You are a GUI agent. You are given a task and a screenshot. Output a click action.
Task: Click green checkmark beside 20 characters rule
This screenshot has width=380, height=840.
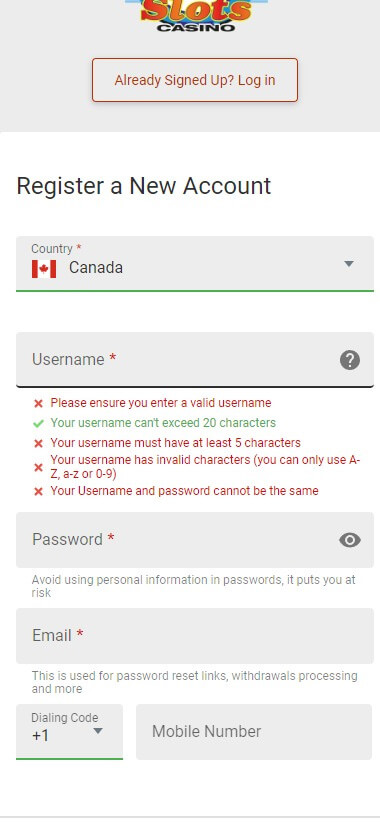(x=38, y=423)
